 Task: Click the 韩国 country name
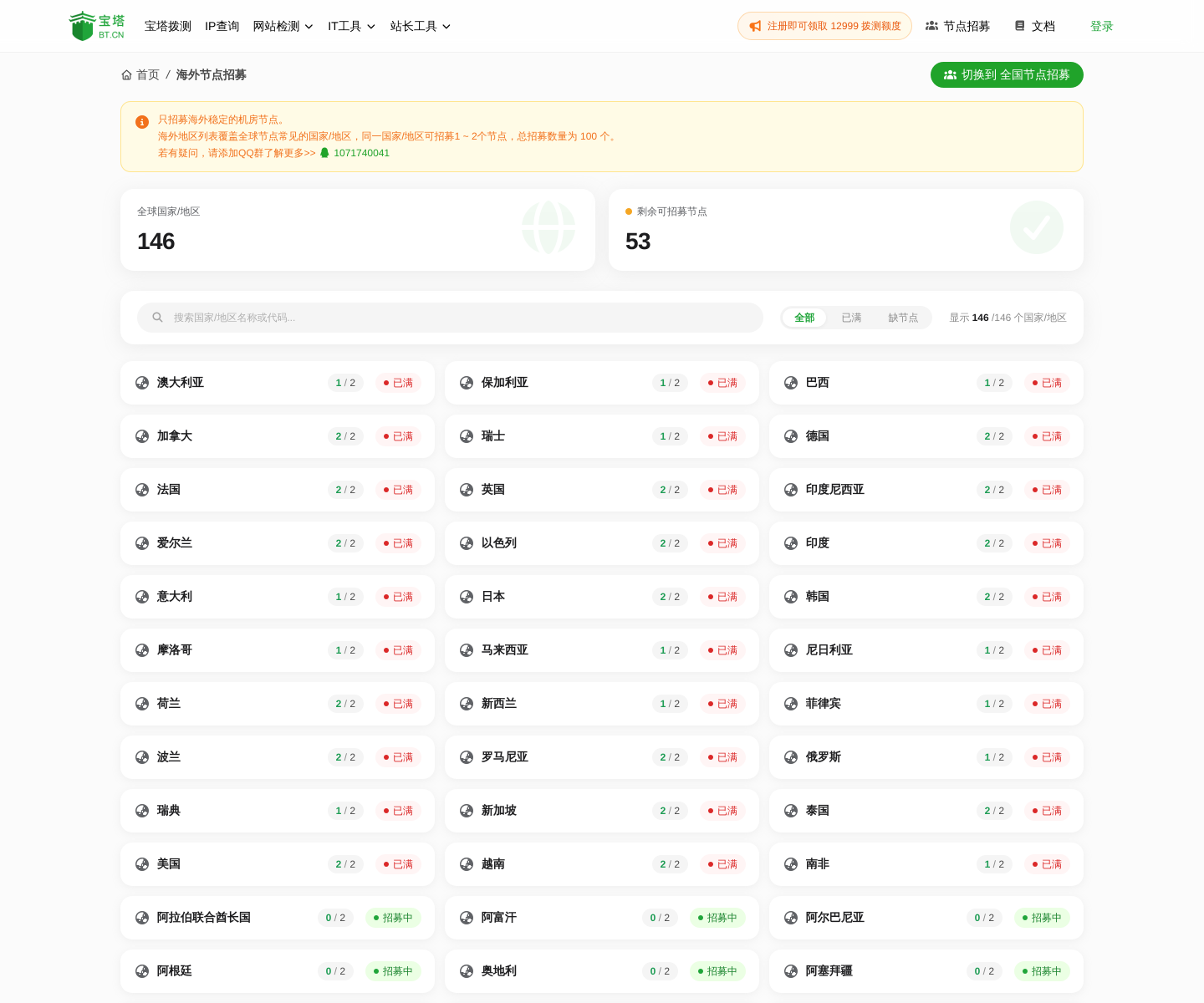pyautogui.click(x=818, y=597)
